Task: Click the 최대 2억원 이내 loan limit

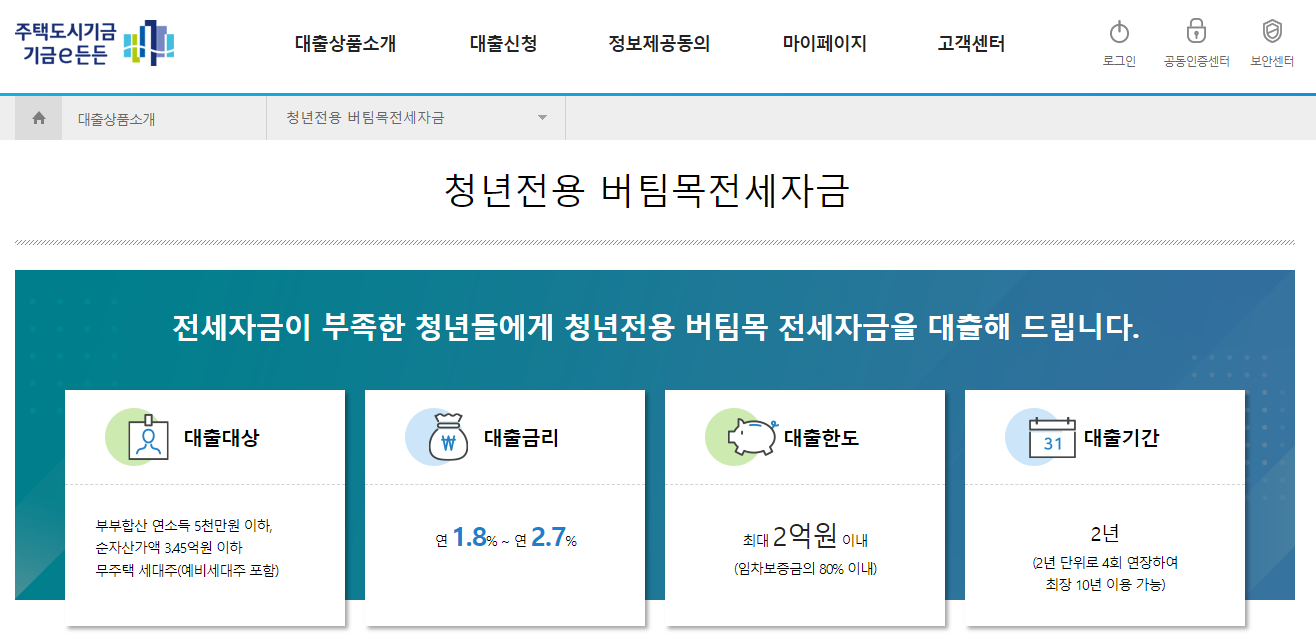Action: (805, 538)
